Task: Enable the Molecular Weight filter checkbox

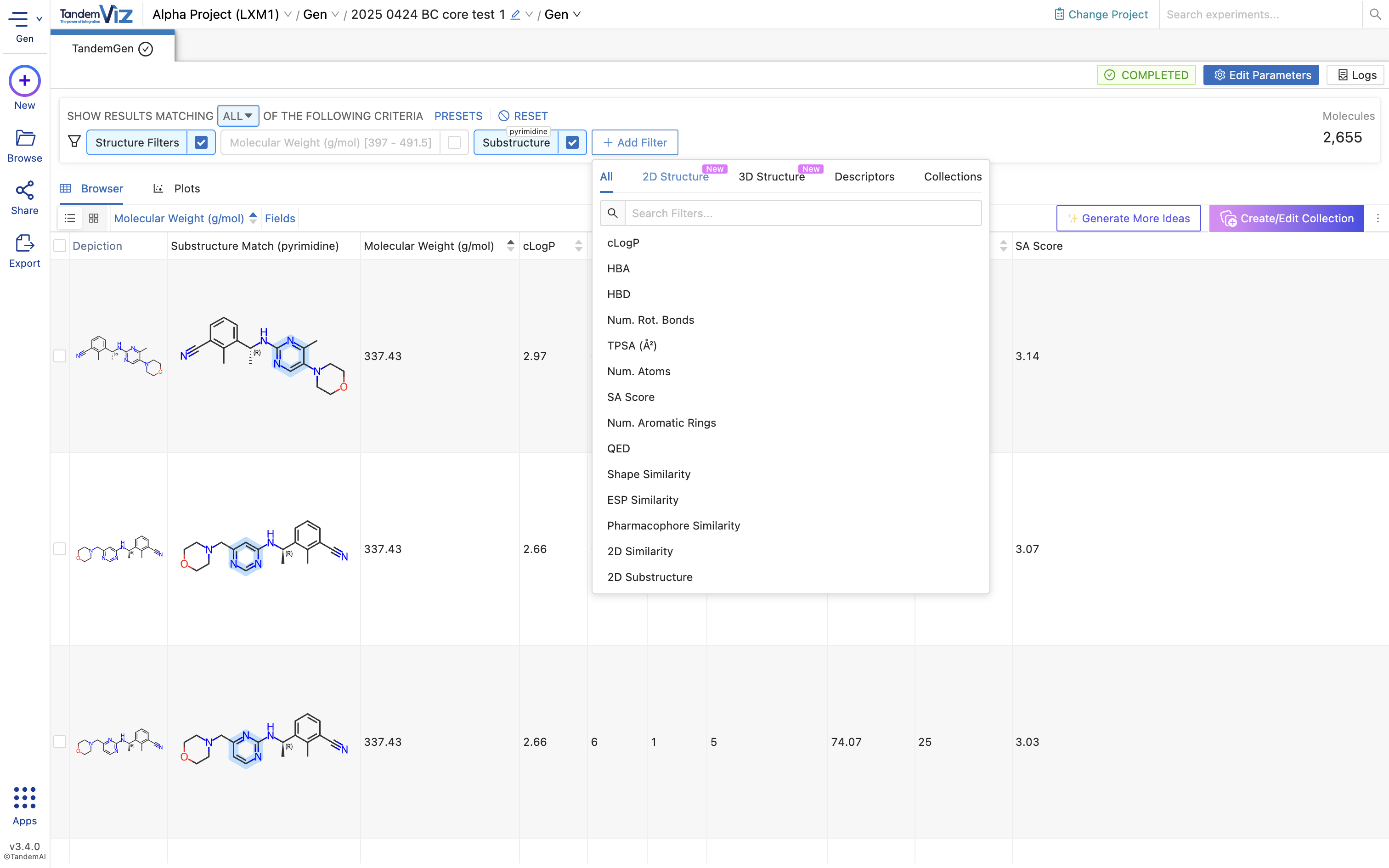Action: [x=454, y=142]
